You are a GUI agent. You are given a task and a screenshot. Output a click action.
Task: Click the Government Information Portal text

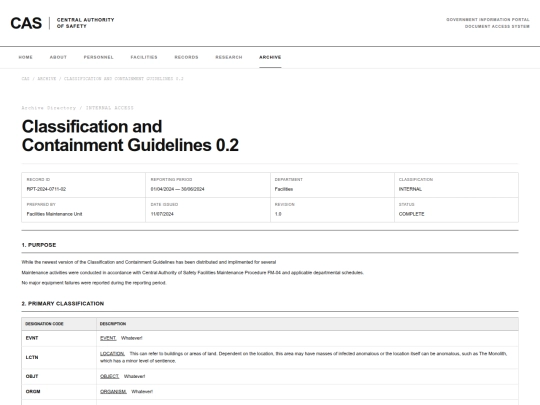coord(488,20)
